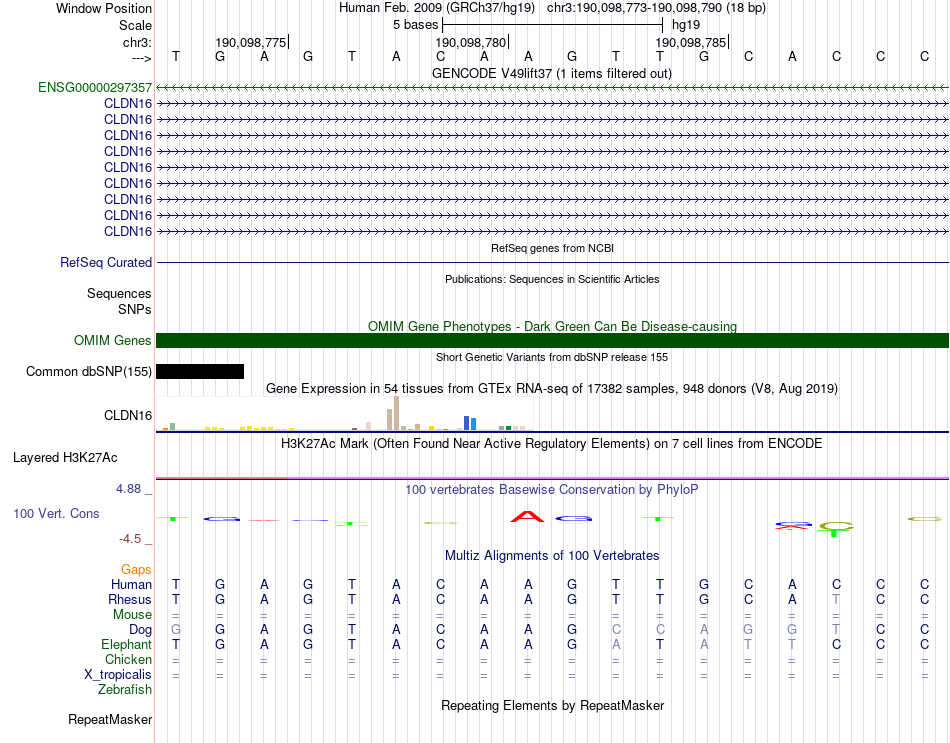Screen dimensions: 950x743
Task: Click the H3K27Ac Mark track title
Action: [552, 444]
